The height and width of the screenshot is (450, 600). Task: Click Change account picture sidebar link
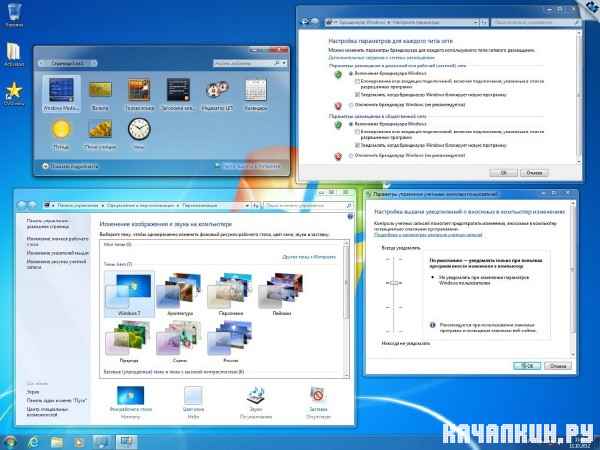(x=57, y=264)
